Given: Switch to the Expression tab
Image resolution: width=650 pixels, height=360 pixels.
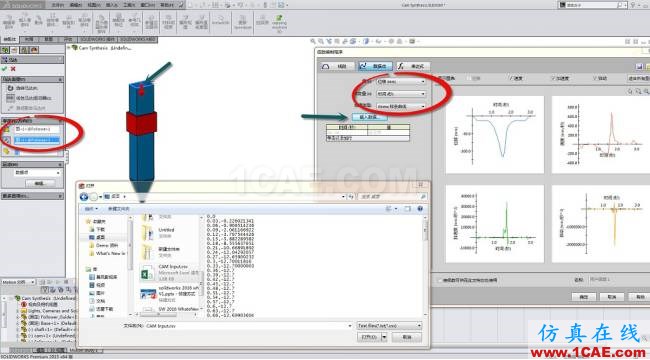Looking at the screenshot, I should 413,66.
